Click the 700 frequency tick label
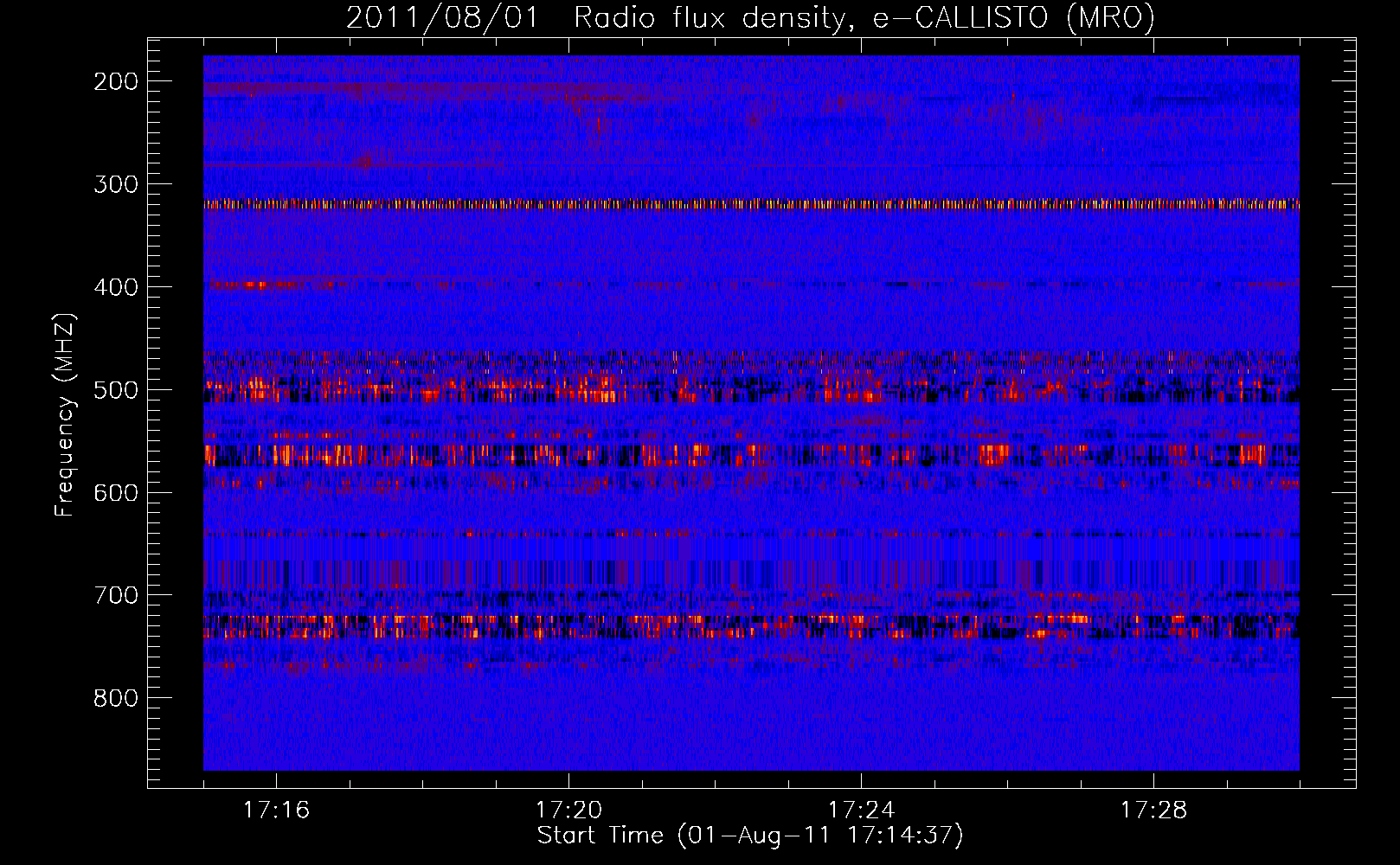 [115, 595]
